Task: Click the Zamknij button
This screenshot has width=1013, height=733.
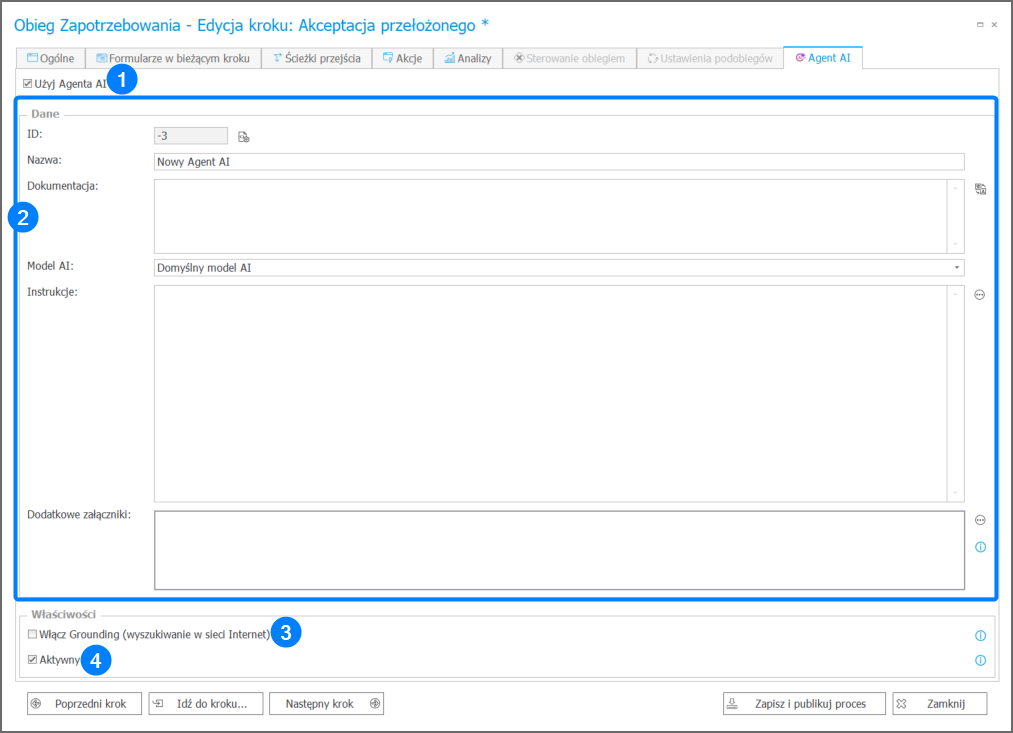Action: (x=939, y=703)
